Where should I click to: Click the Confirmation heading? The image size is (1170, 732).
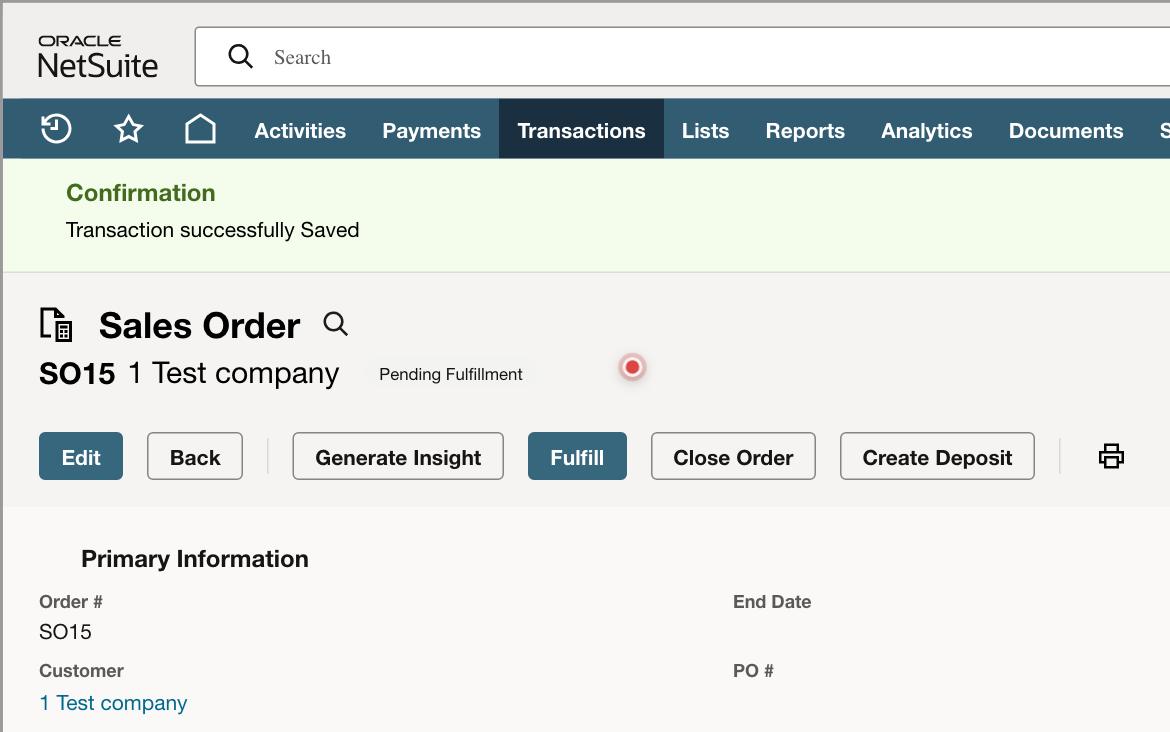[x=140, y=193]
